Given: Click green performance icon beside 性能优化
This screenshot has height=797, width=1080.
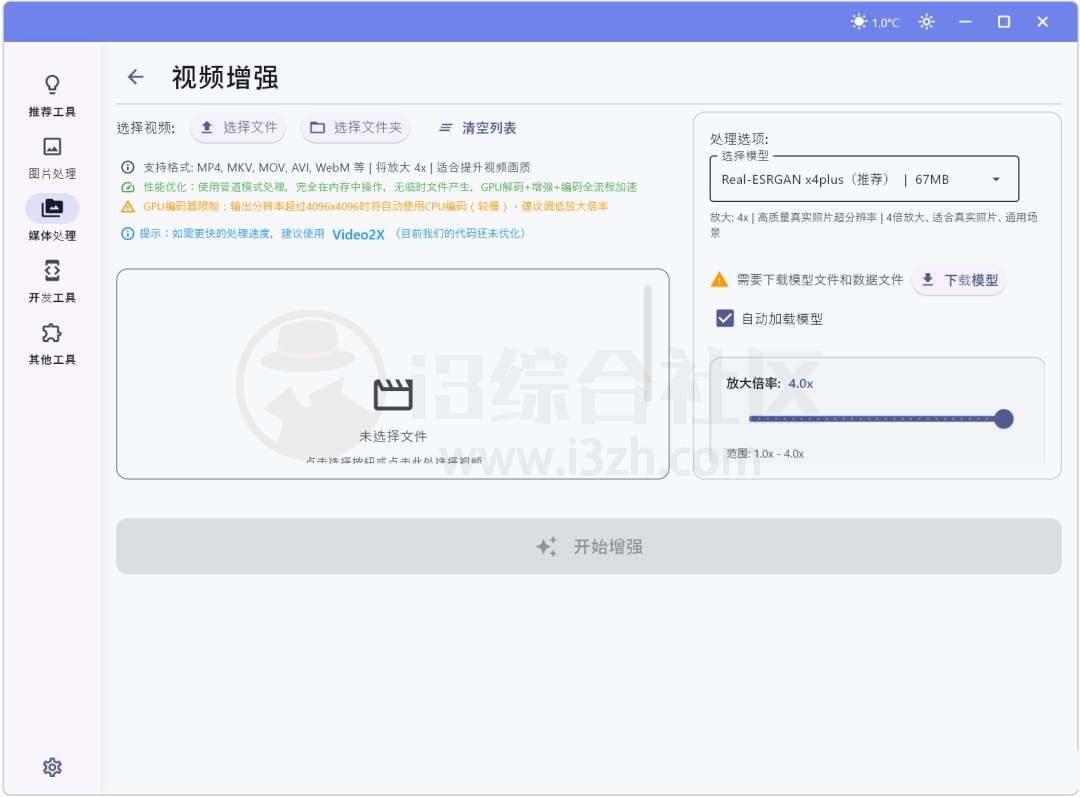Looking at the screenshot, I should [x=127, y=187].
